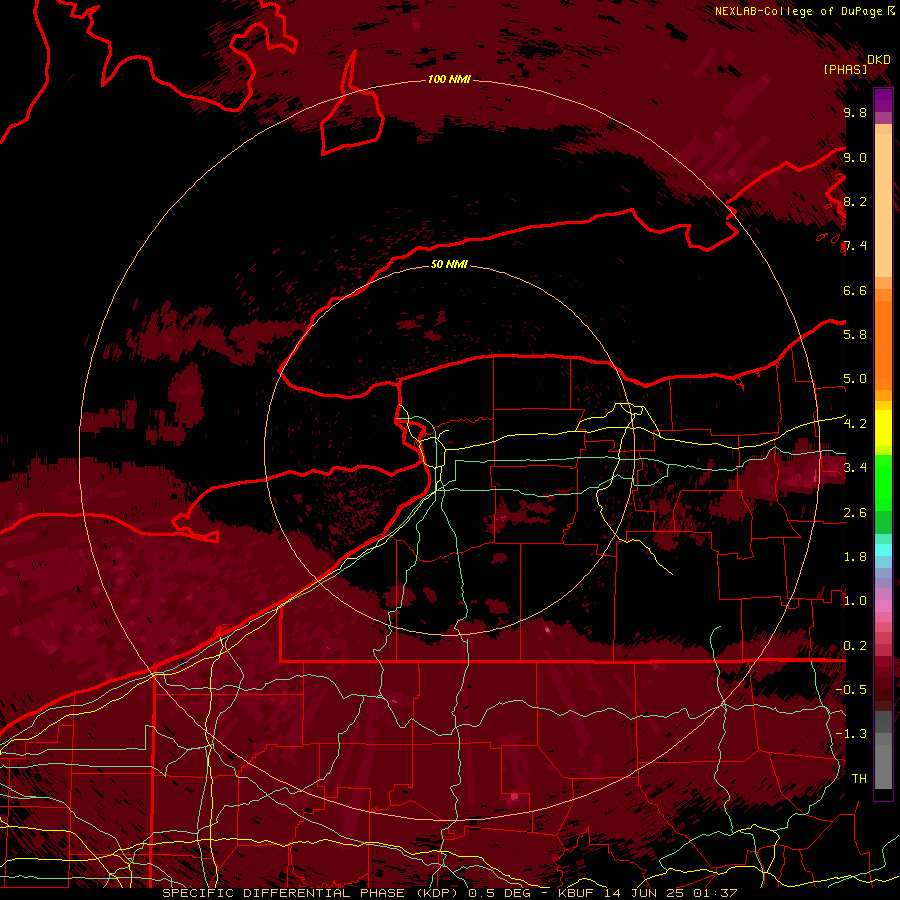Click the 2.6 scale label
900x900 pixels.
point(855,513)
